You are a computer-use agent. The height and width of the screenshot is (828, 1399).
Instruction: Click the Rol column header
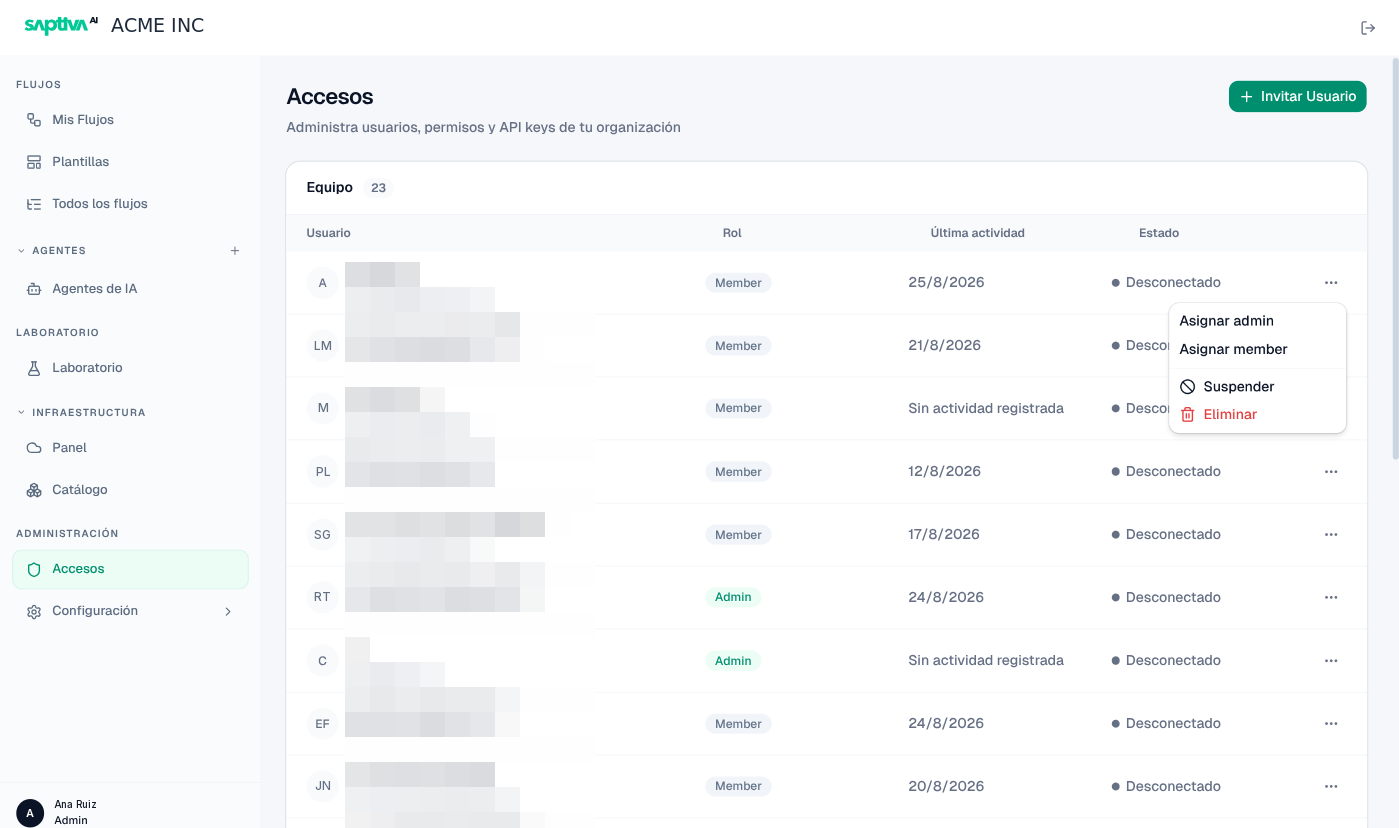click(732, 233)
